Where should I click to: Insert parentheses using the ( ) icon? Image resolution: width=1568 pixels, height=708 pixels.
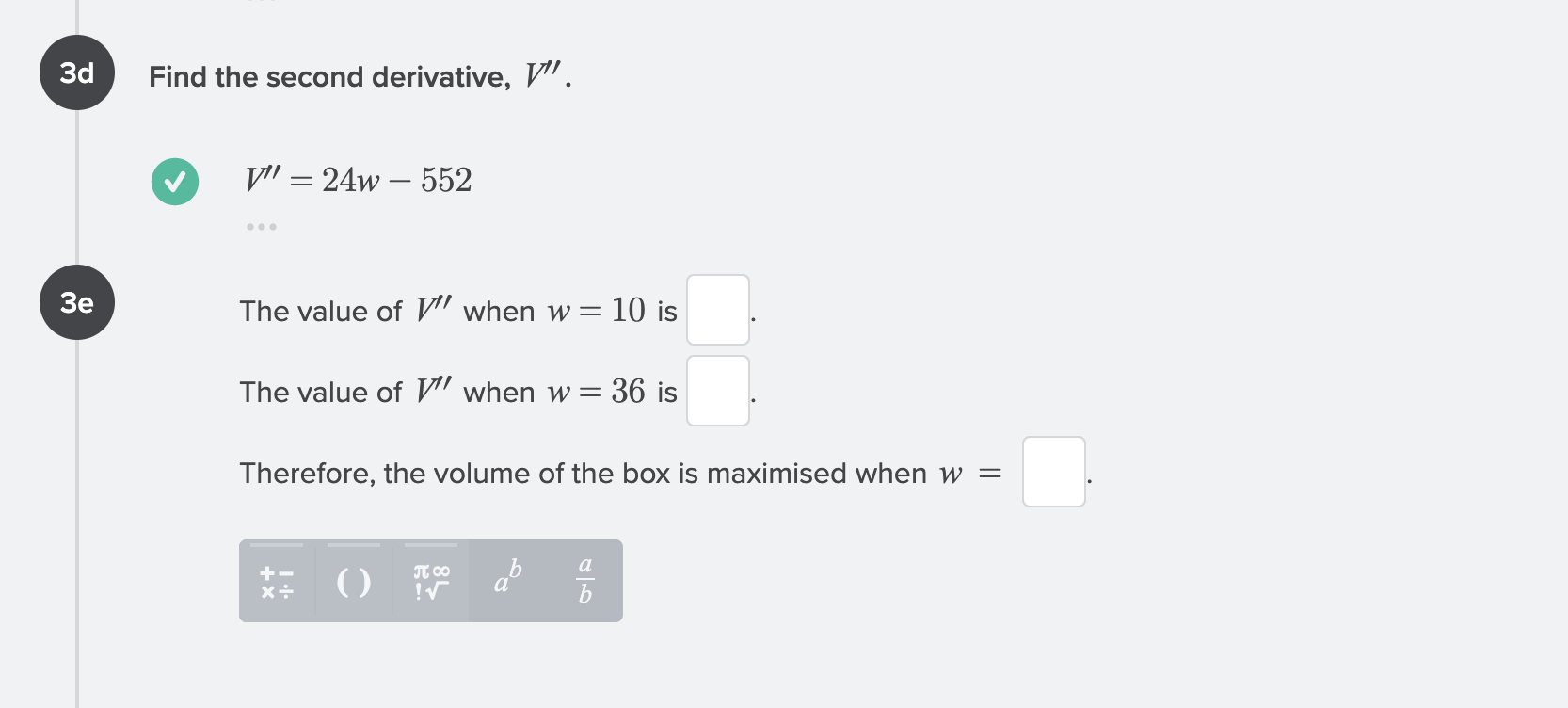[353, 581]
